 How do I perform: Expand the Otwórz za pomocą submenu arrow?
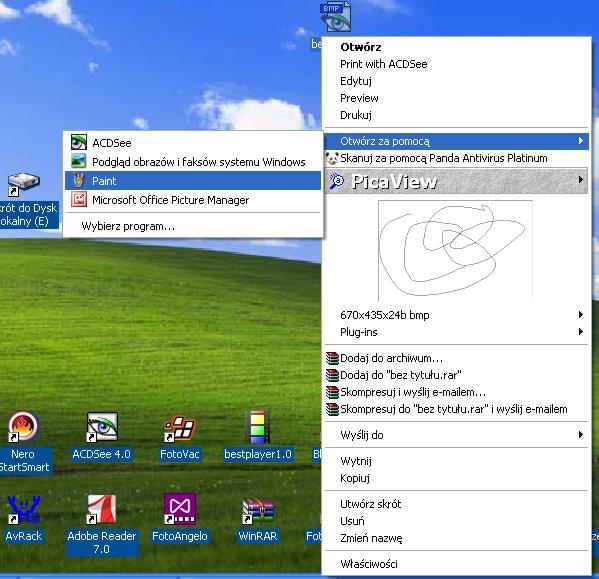(x=581, y=141)
